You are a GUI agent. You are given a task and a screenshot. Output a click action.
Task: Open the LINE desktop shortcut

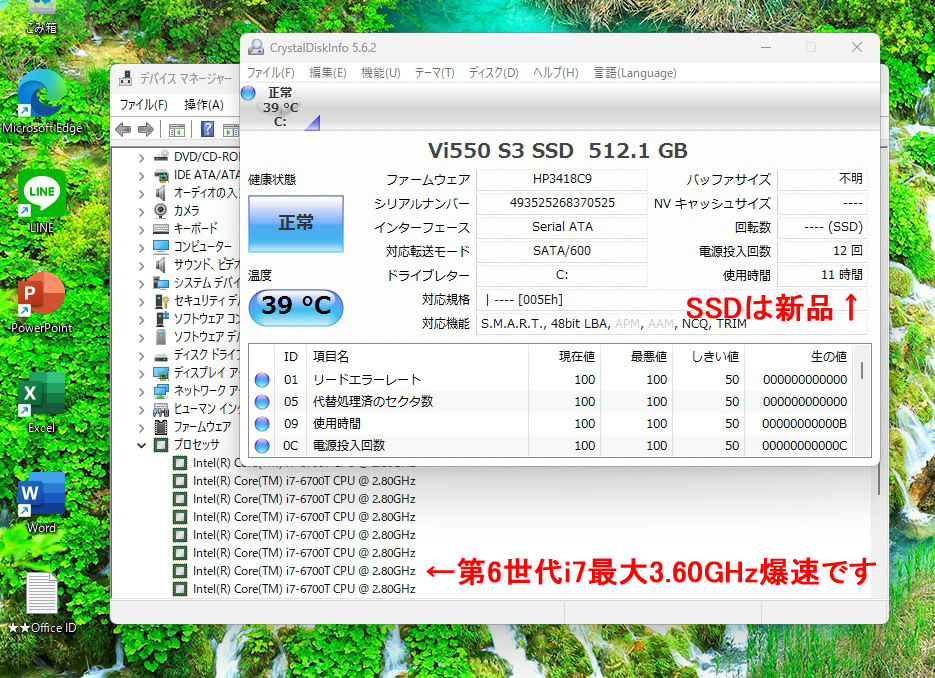(41, 201)
